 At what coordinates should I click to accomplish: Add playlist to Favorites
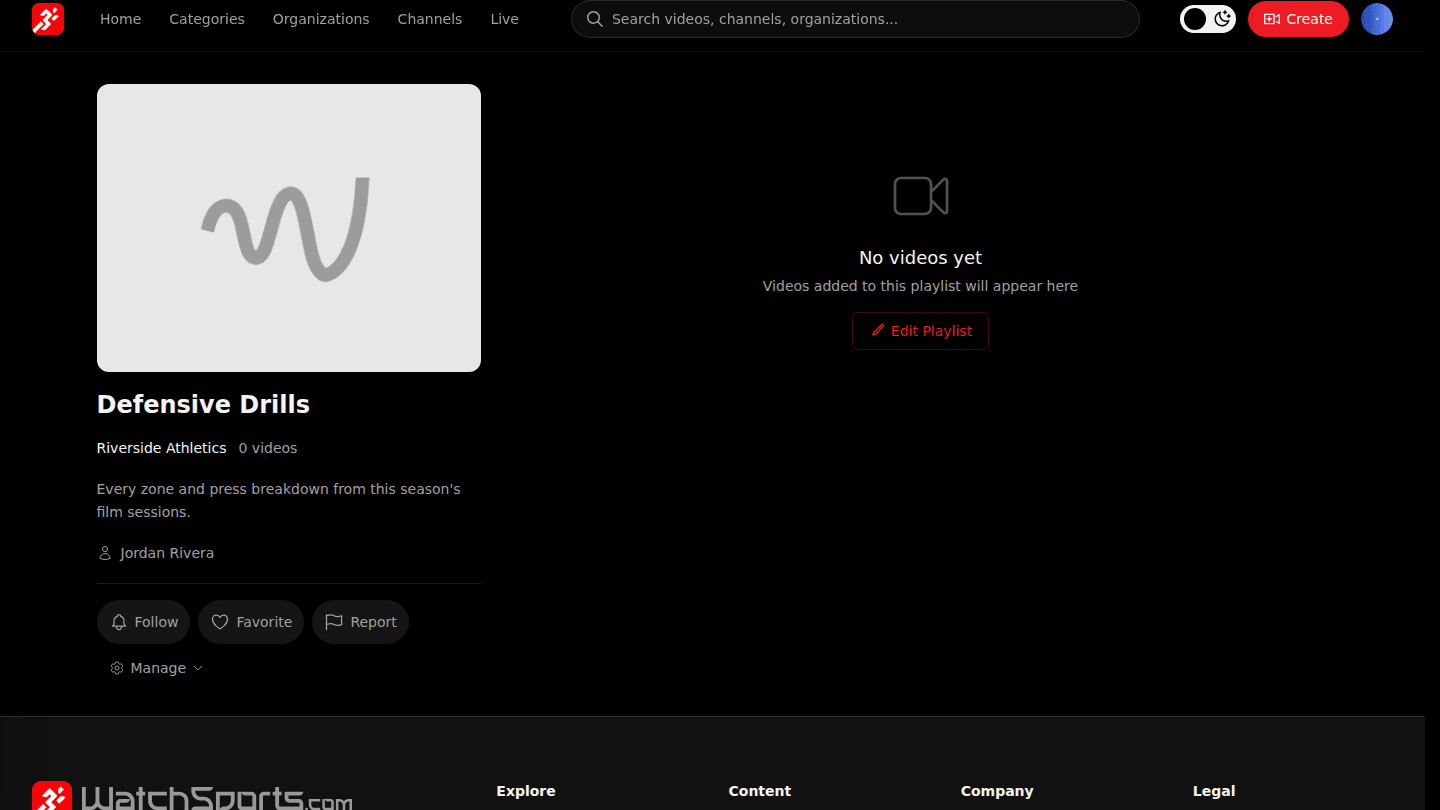coord(251,622)
